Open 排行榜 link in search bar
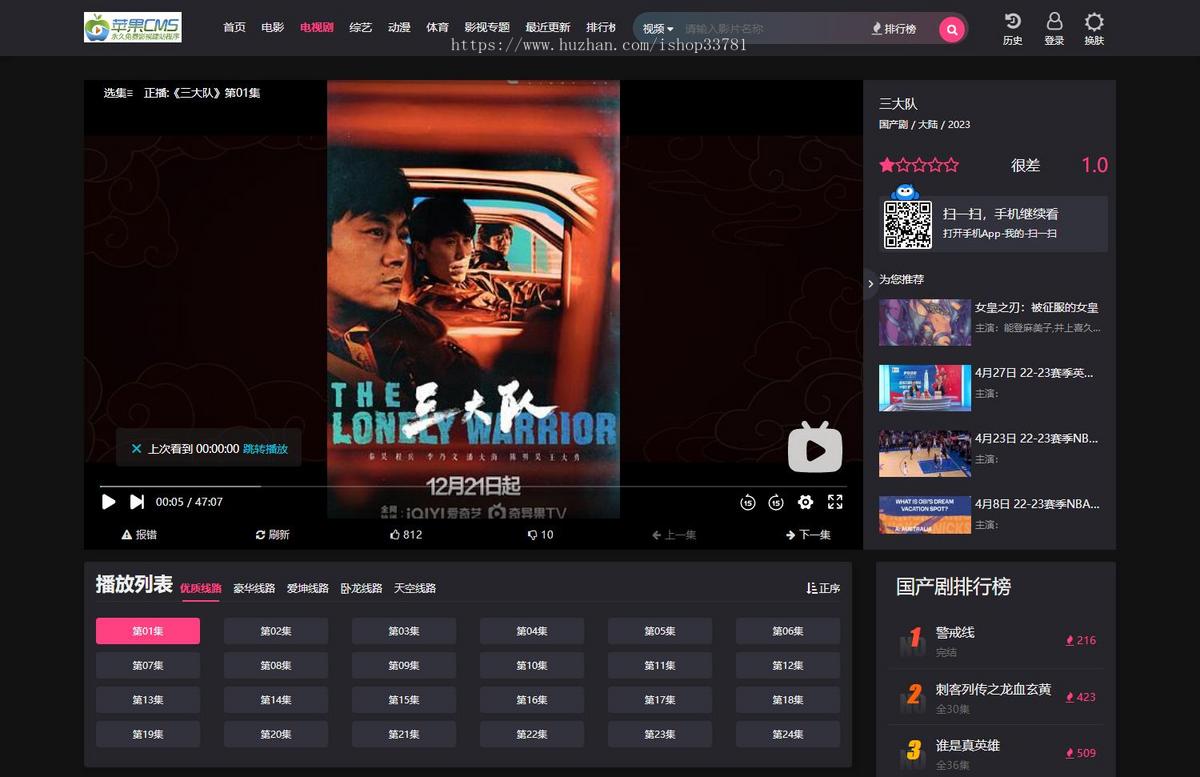The image size is (1200, 777). [x=894, y=29]
